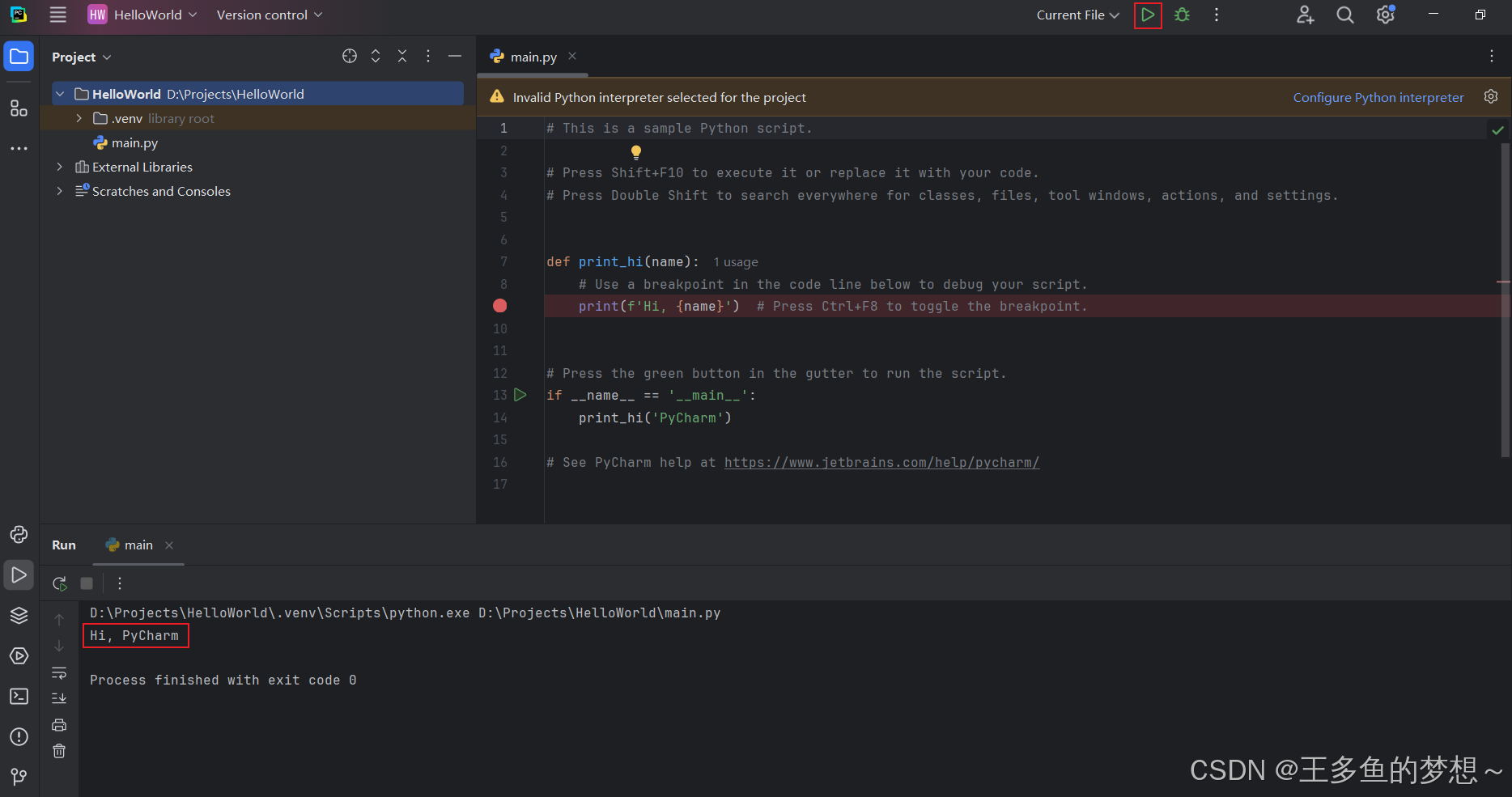This screenshot has height=797, width=1512.
Task: Show more tool windows ellipsis
Action: pos(19,149)
